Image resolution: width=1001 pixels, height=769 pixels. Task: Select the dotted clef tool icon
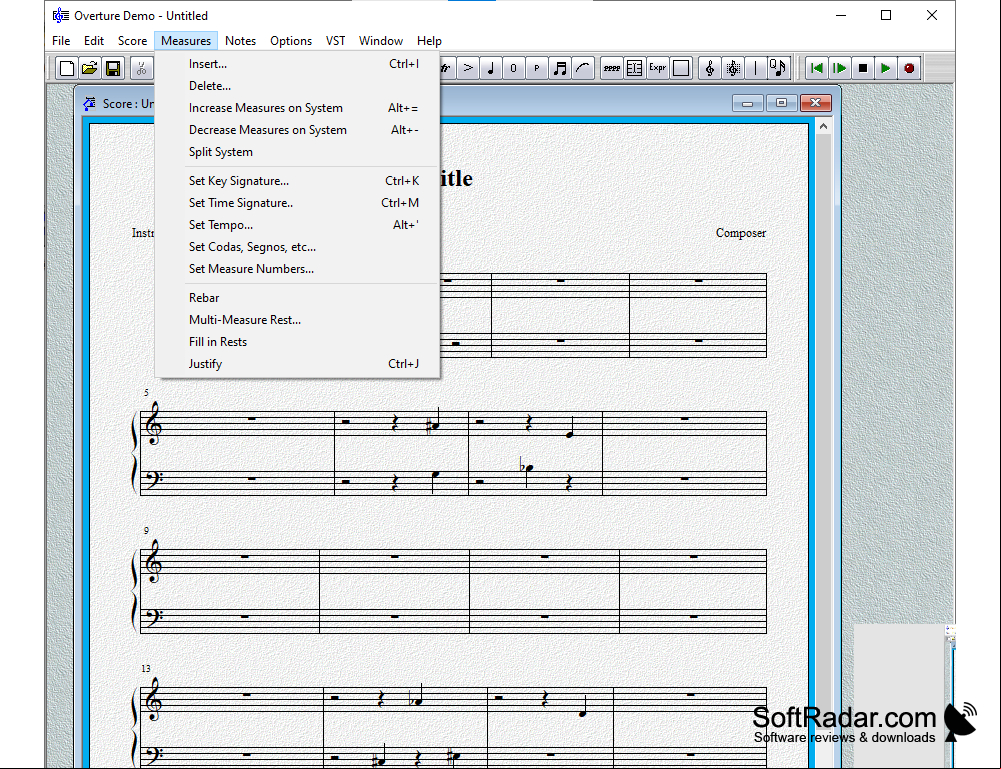[733, 68]
